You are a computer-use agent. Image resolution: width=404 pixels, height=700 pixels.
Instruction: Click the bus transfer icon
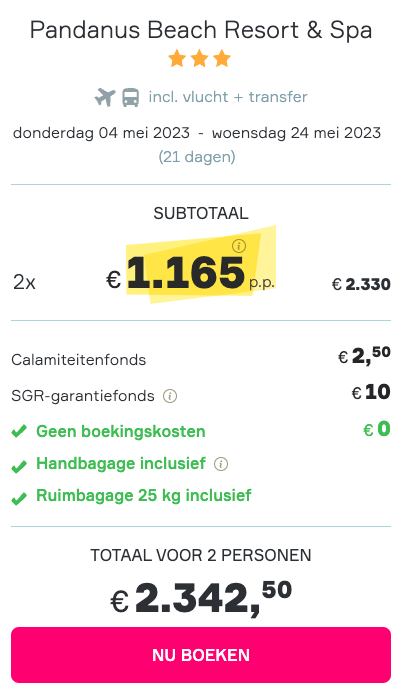tap(130, 97)
